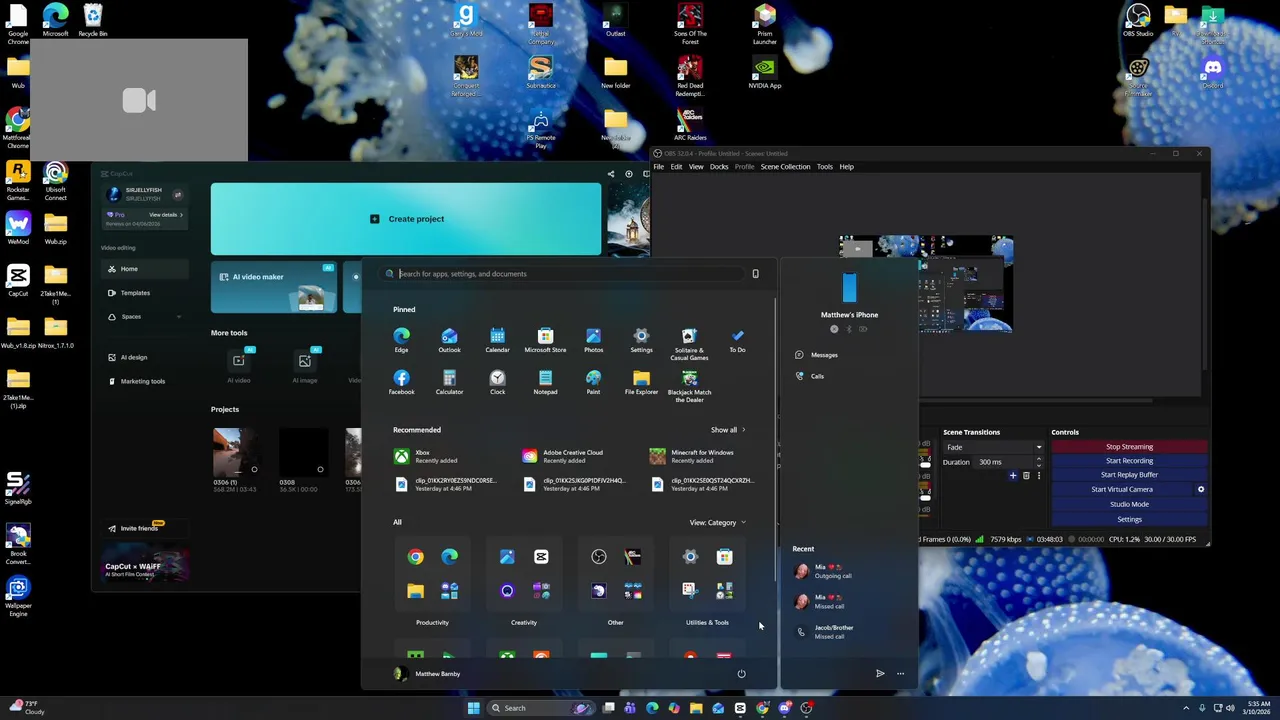Open the File menu in OBS
This screenshot has width=1280, height=720.
point(659,167)
